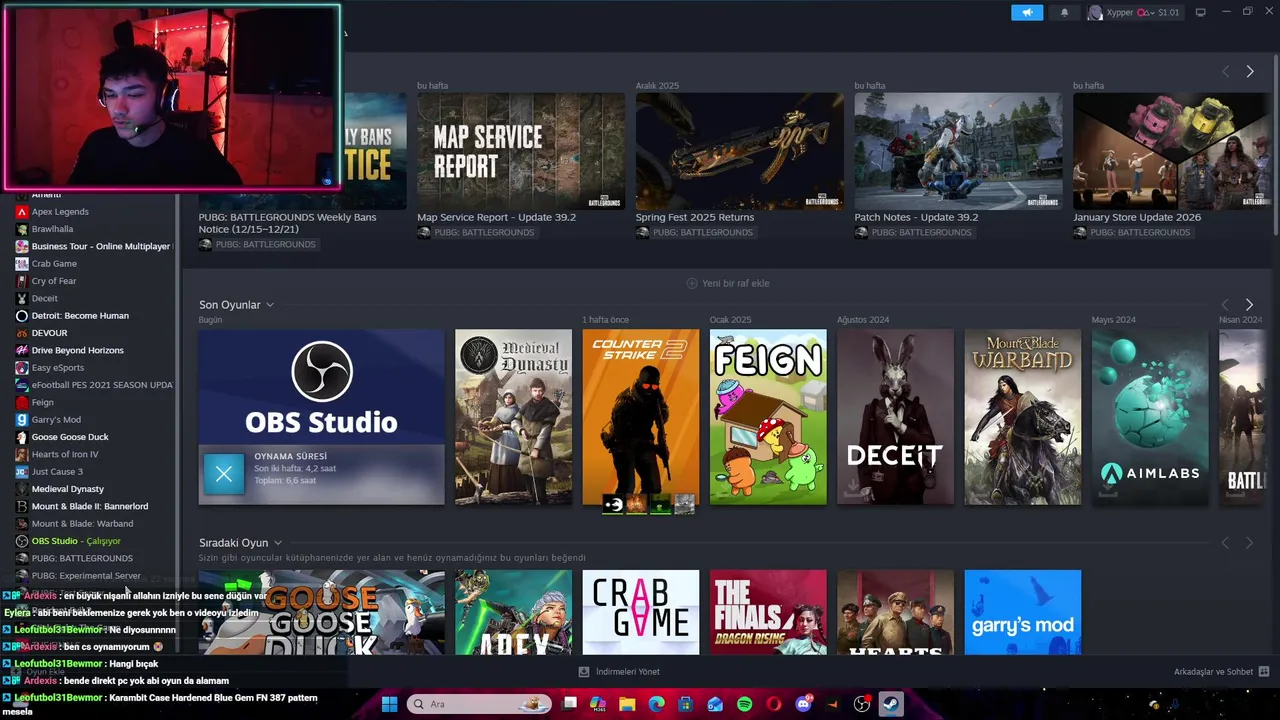Click the taskbar Ara search box
The image size is (1280, 720).
coord(480,704)
